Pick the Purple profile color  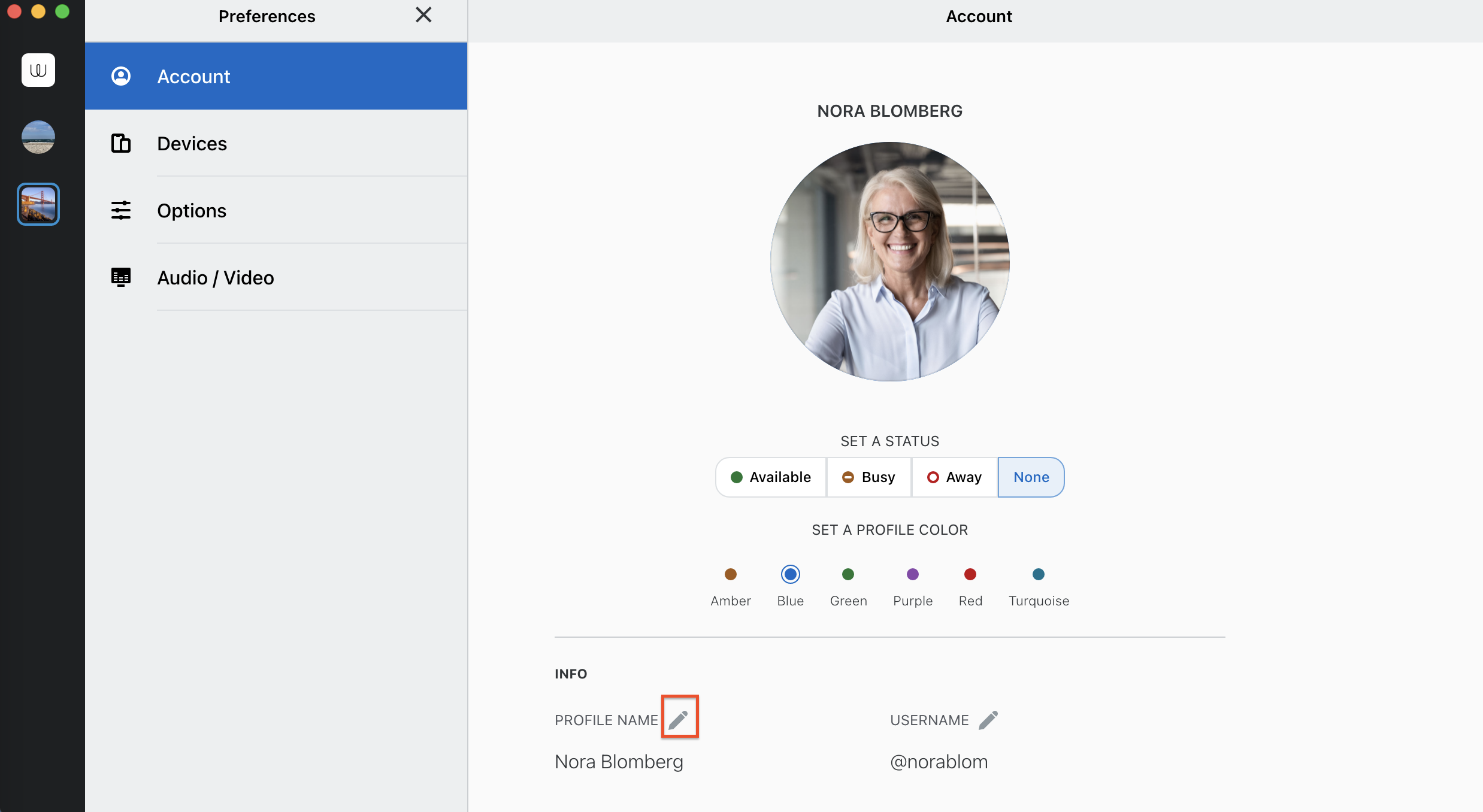[912, 574]
